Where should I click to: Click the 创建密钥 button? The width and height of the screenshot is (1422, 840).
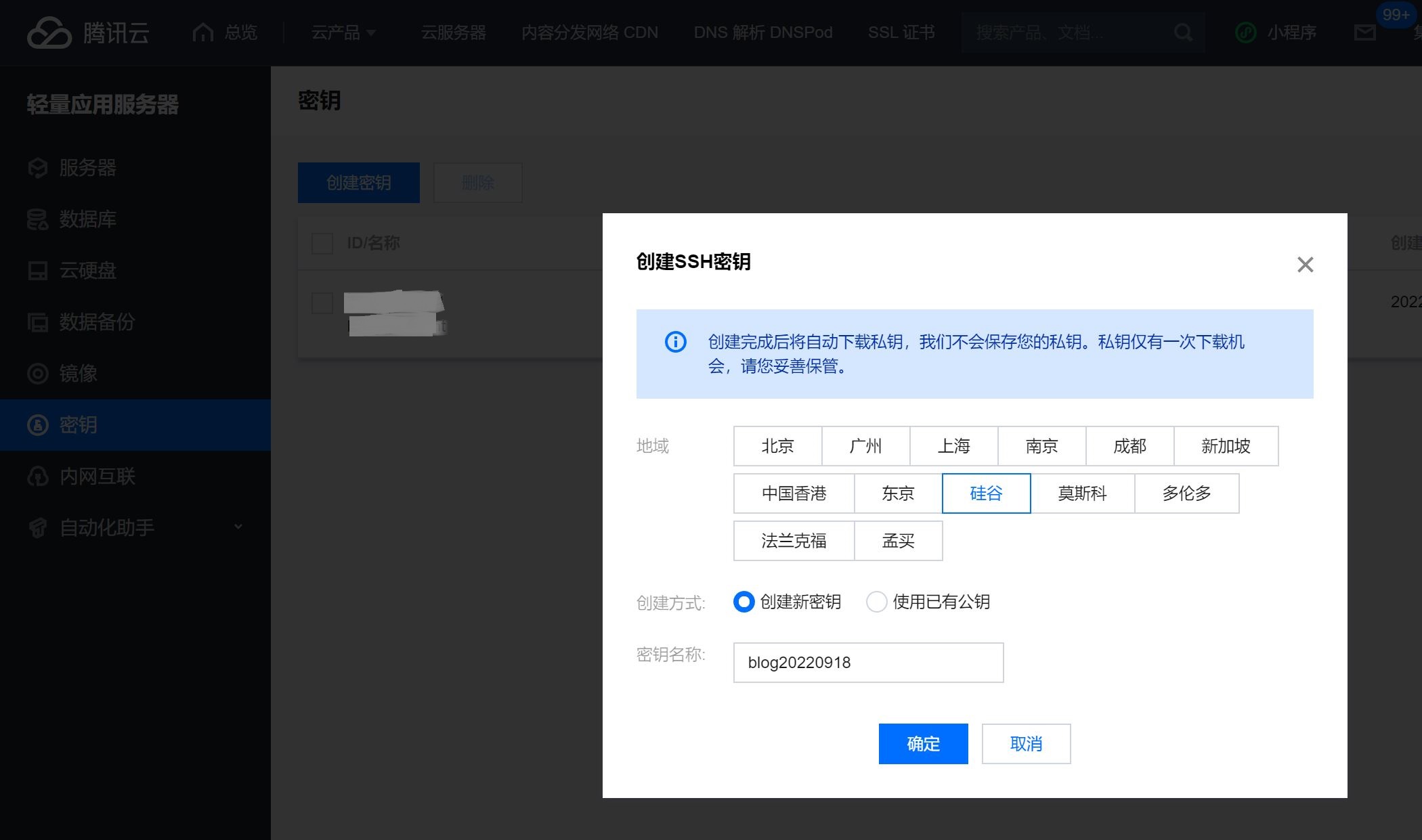(359, 183)
